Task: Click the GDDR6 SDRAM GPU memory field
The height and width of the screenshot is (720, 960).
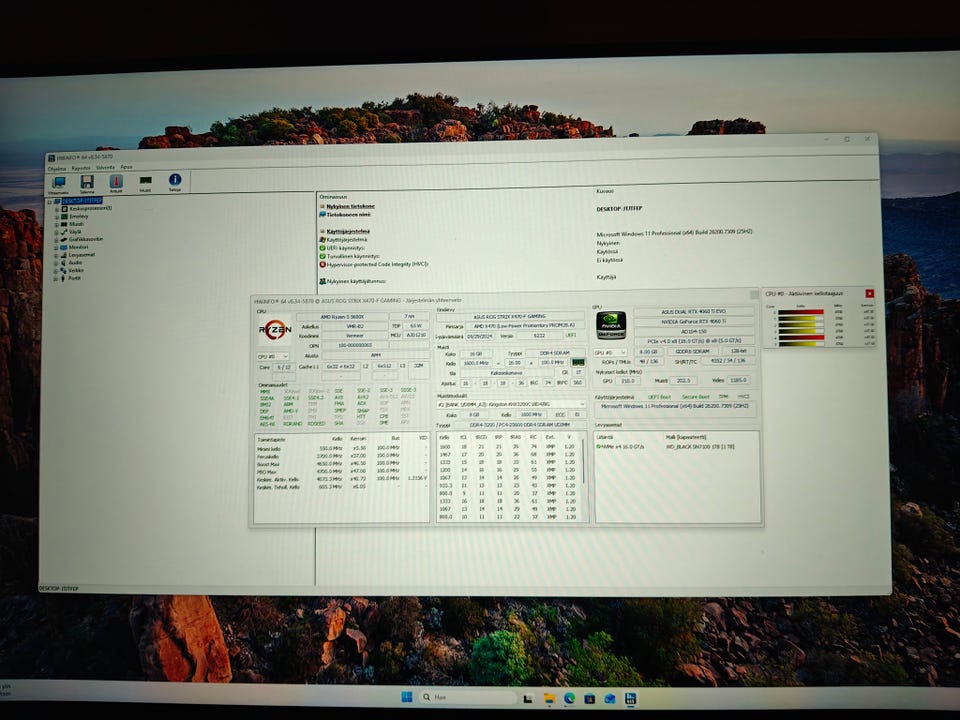Action: coord(692,351)
